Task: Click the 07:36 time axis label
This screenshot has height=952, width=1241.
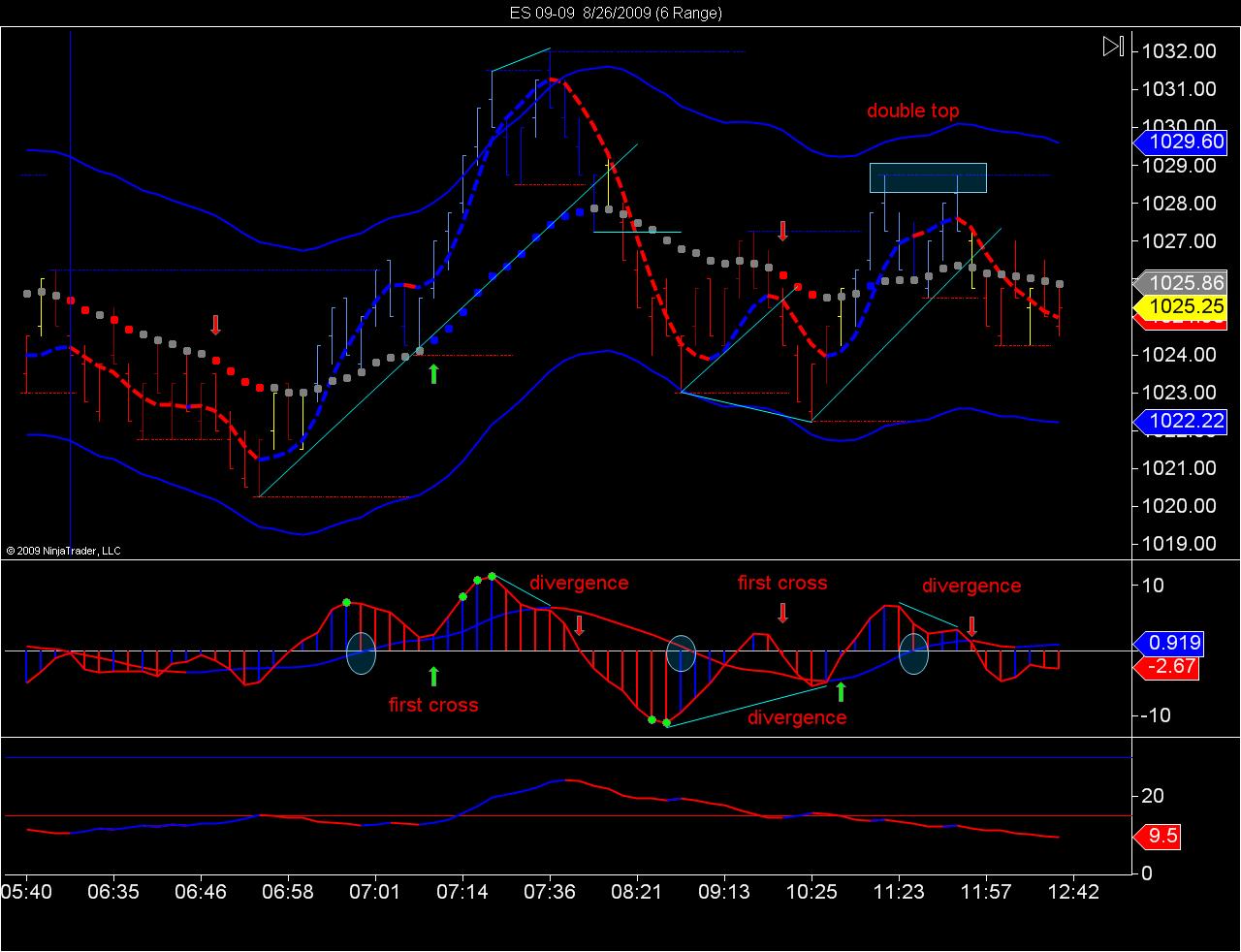Action: click(x=550, y=891)
